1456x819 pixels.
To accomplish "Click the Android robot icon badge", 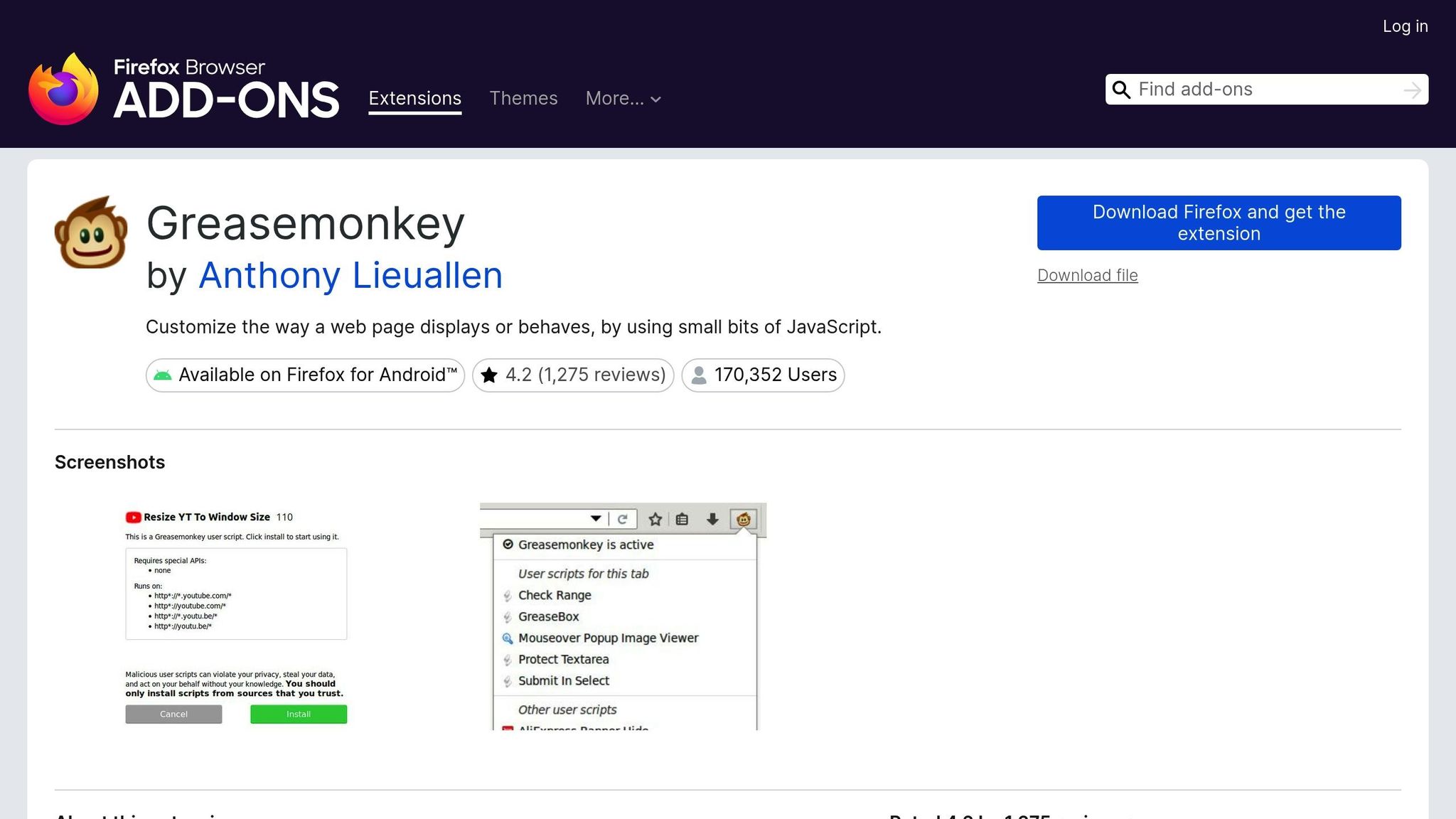I will coord(163,375).
